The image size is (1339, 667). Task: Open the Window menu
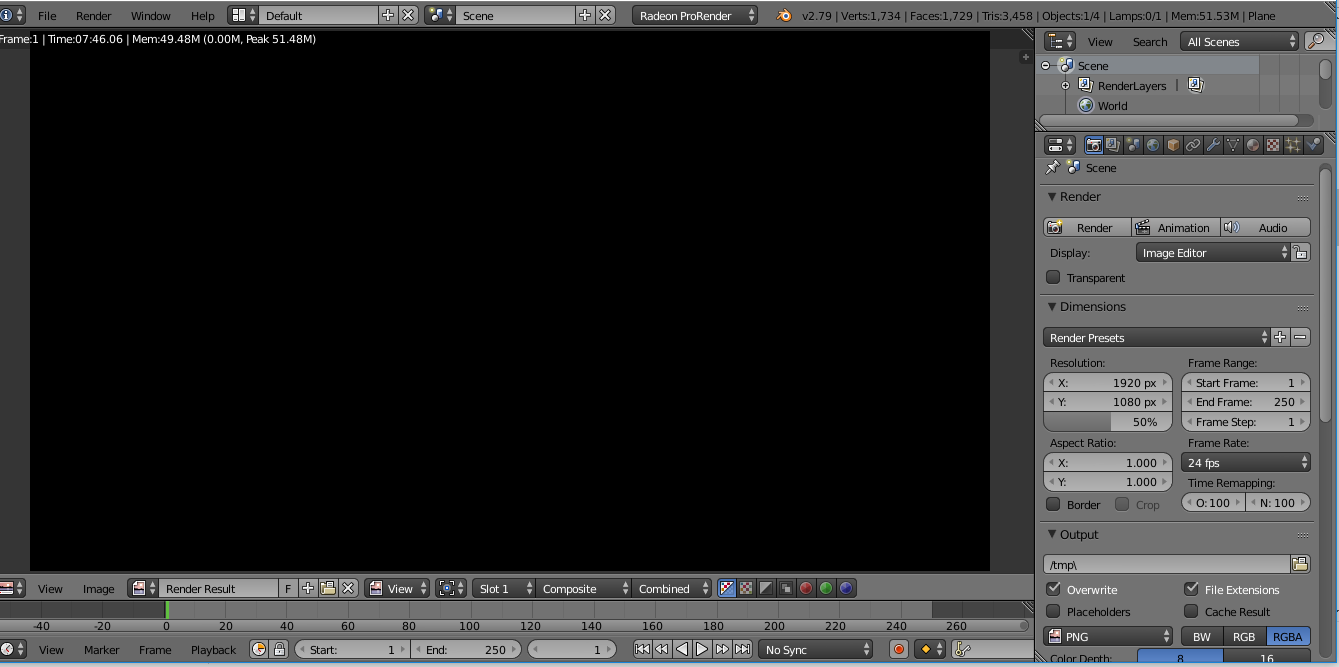pos(151,16)
